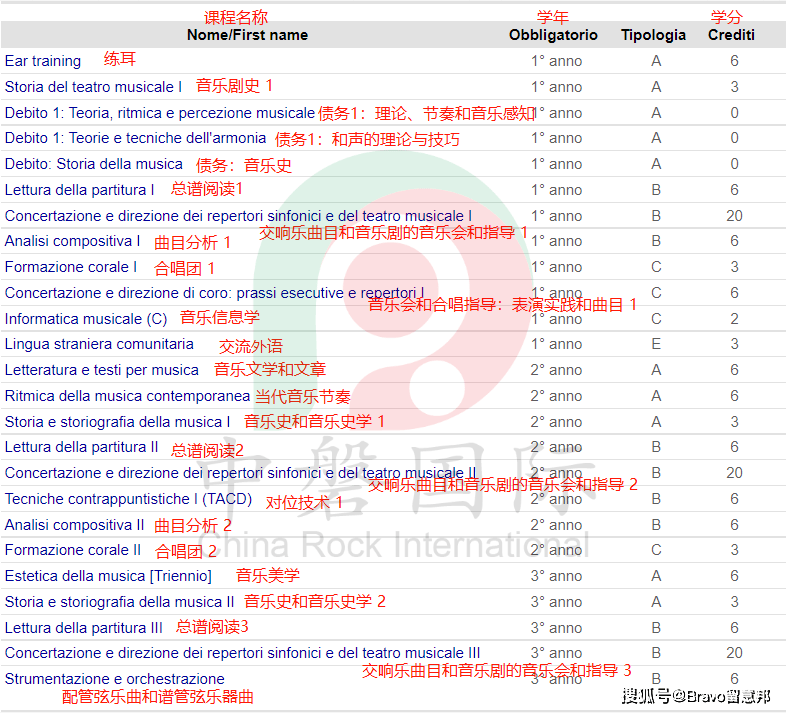Click 1° anno in Analisi compositiva I row
This screenshot has width=786, height=713.
click(556, 241)
